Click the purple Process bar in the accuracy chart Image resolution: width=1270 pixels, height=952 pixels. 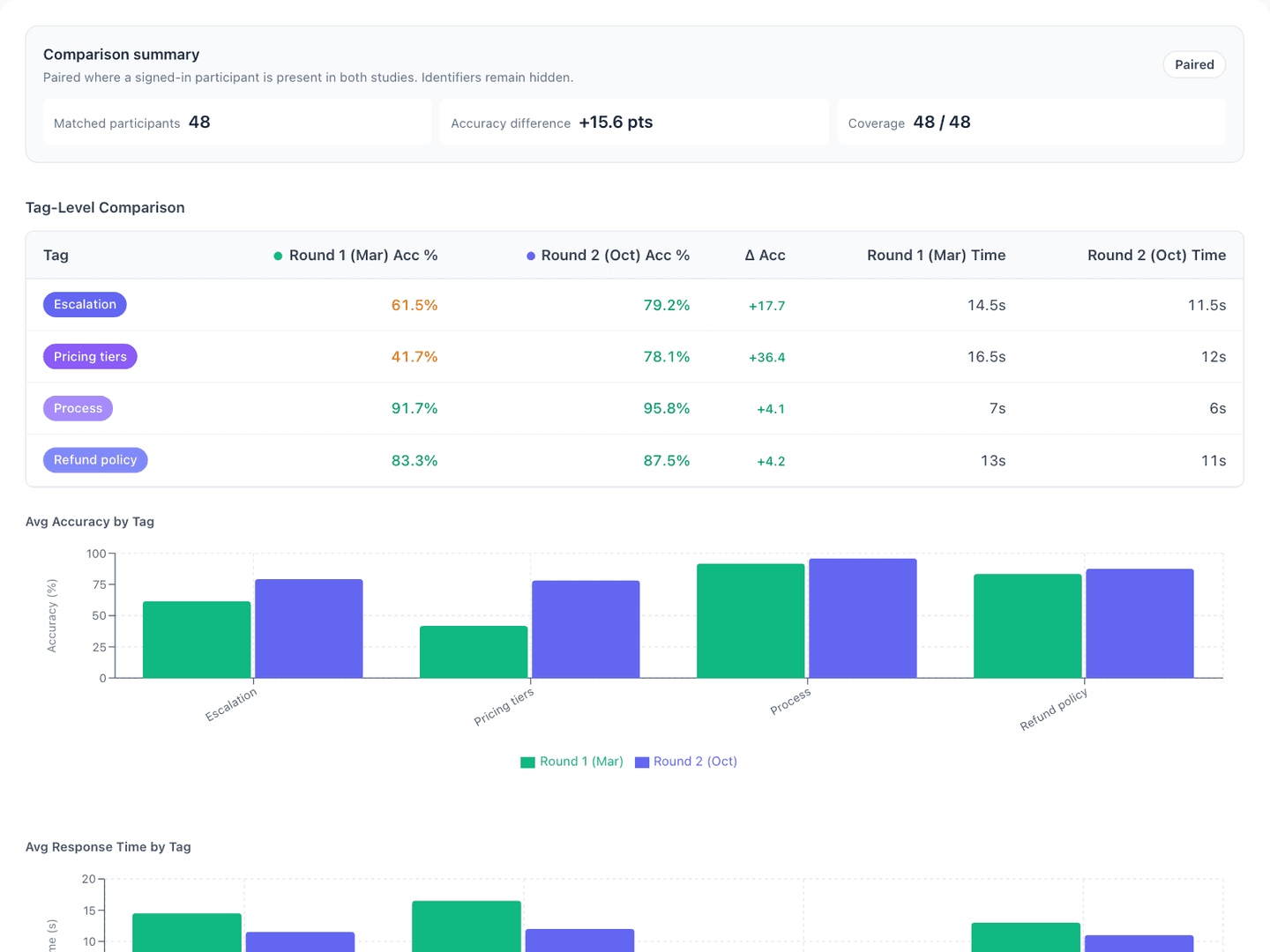[863, 618]
